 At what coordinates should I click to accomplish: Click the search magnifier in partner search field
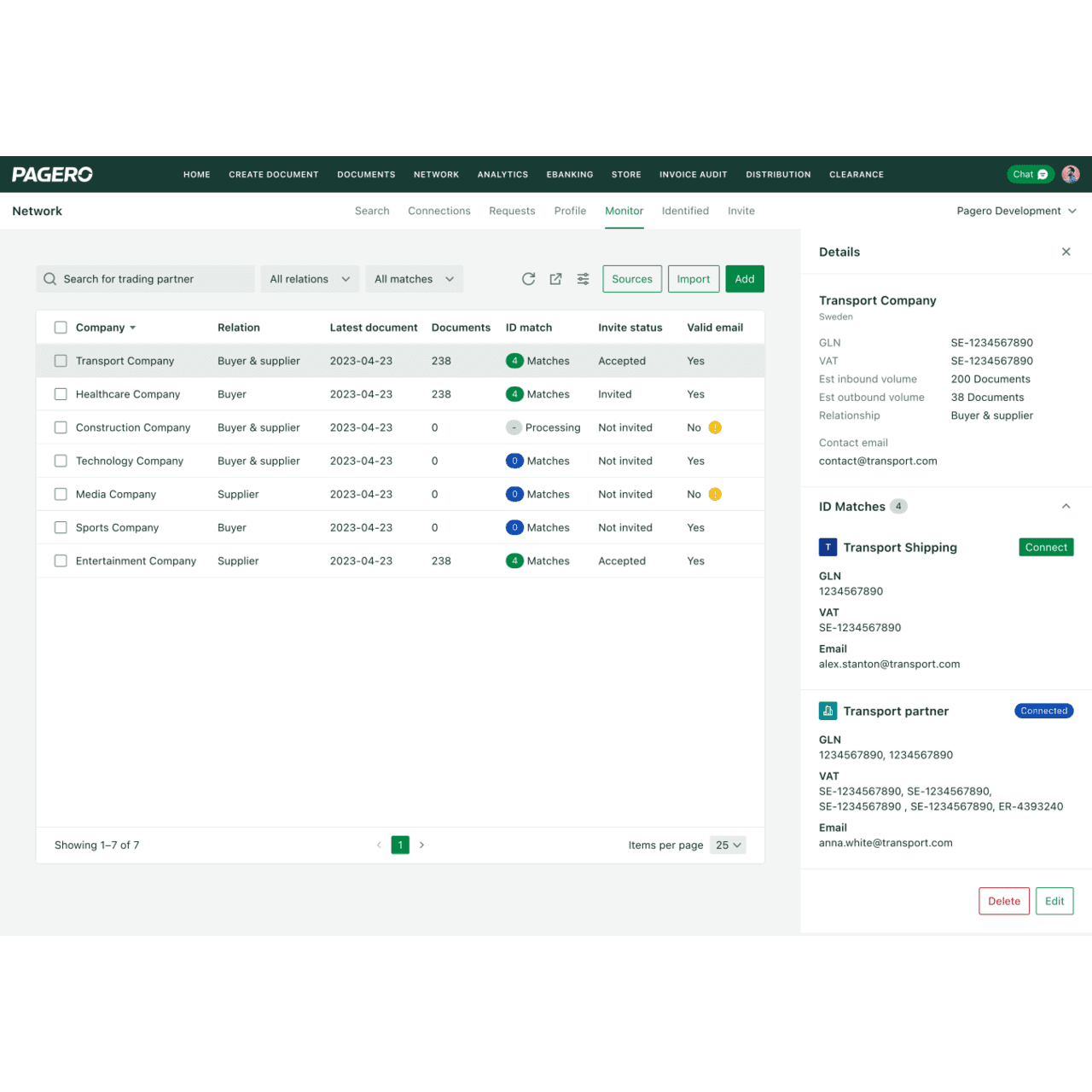(x=49, y=278)
